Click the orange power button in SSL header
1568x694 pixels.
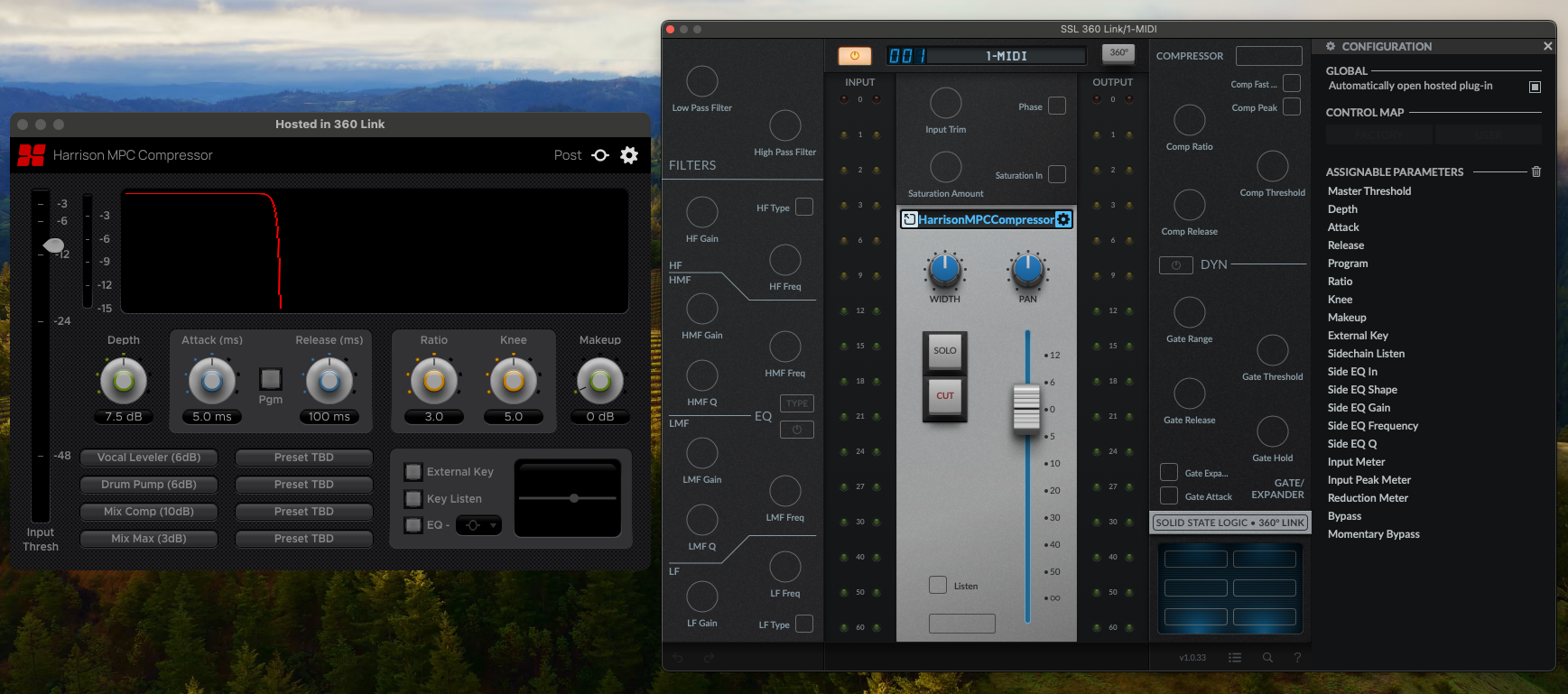coord(854,56)
